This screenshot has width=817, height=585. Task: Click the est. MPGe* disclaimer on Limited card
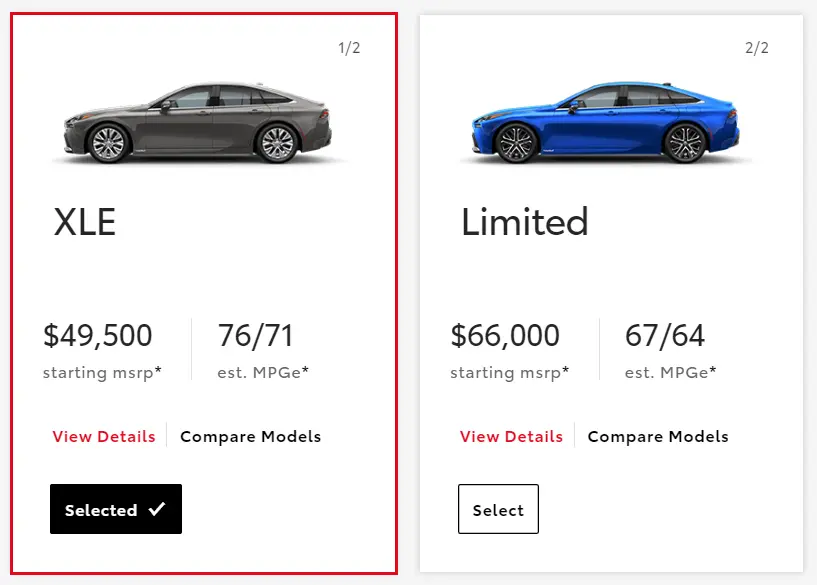coord(671,372)
